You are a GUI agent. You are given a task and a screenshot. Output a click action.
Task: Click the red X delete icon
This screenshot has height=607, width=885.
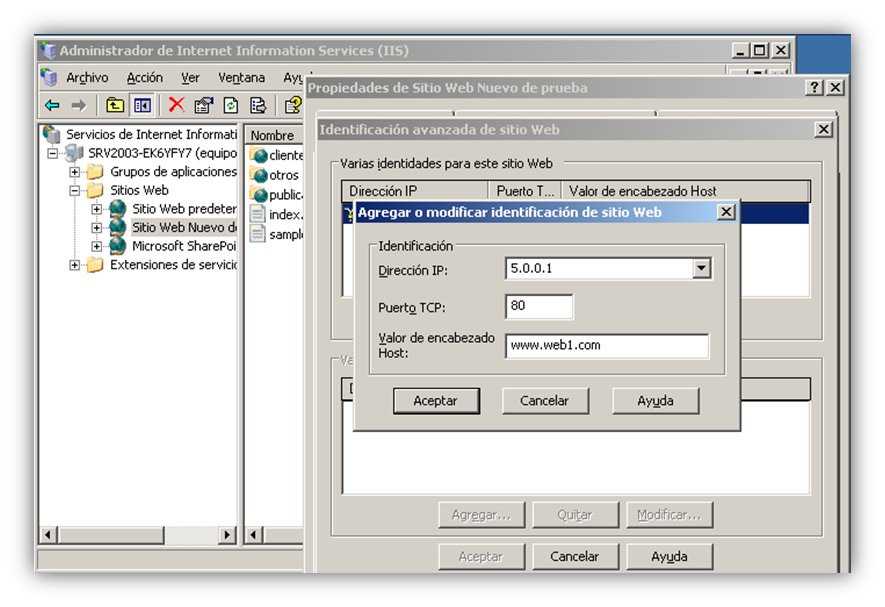click(177, 104)
